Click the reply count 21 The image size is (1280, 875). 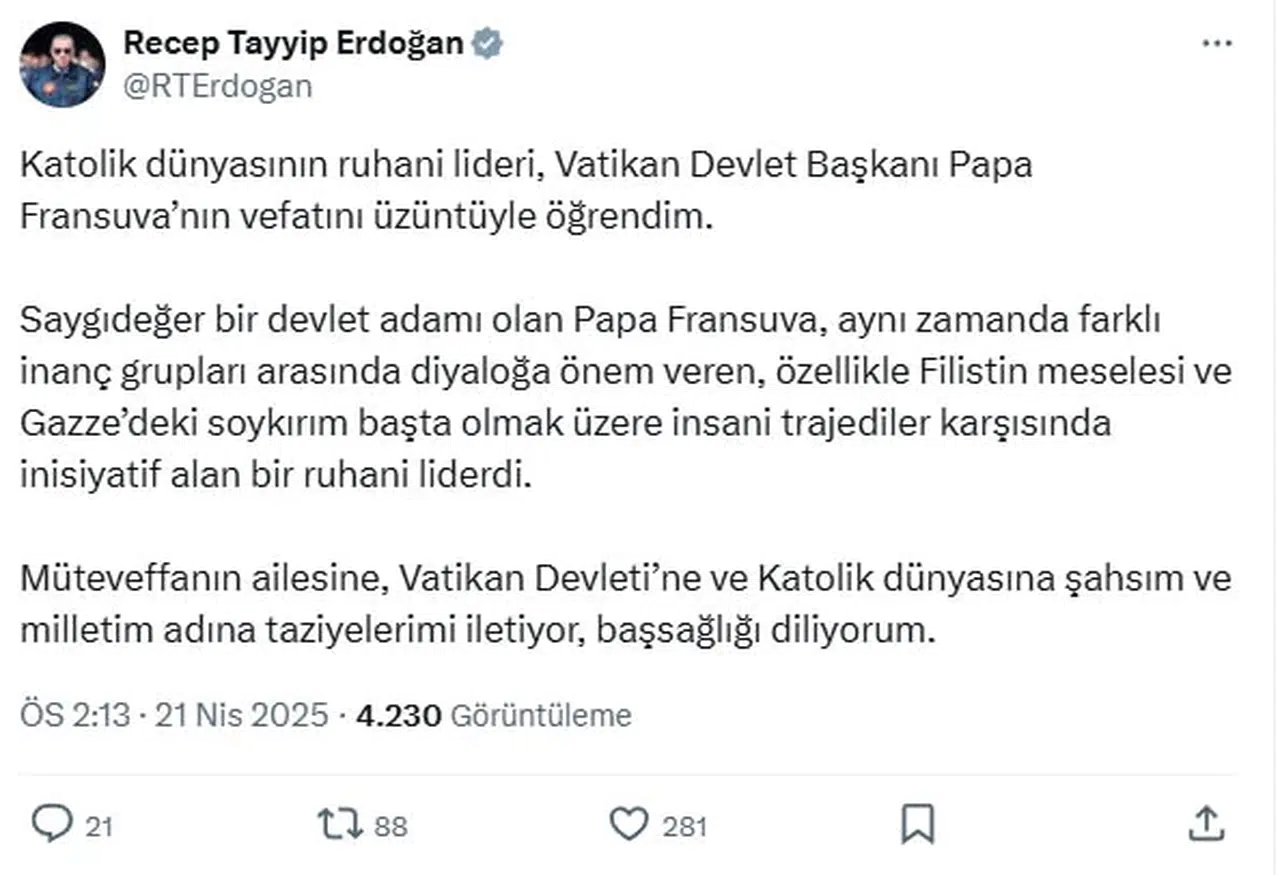click(x=97, y=827)
